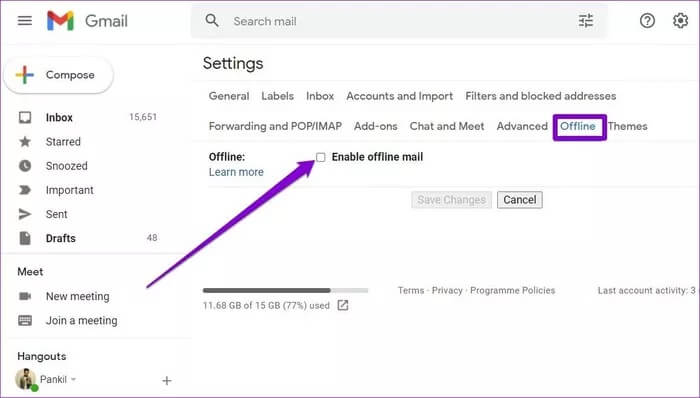Click the Gmail logo
The height and width of the screenshot is (398, 700).
pos(87,21)
